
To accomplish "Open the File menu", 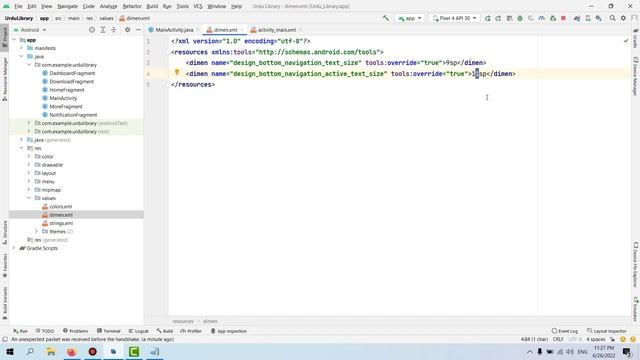I will pos(18,6).
